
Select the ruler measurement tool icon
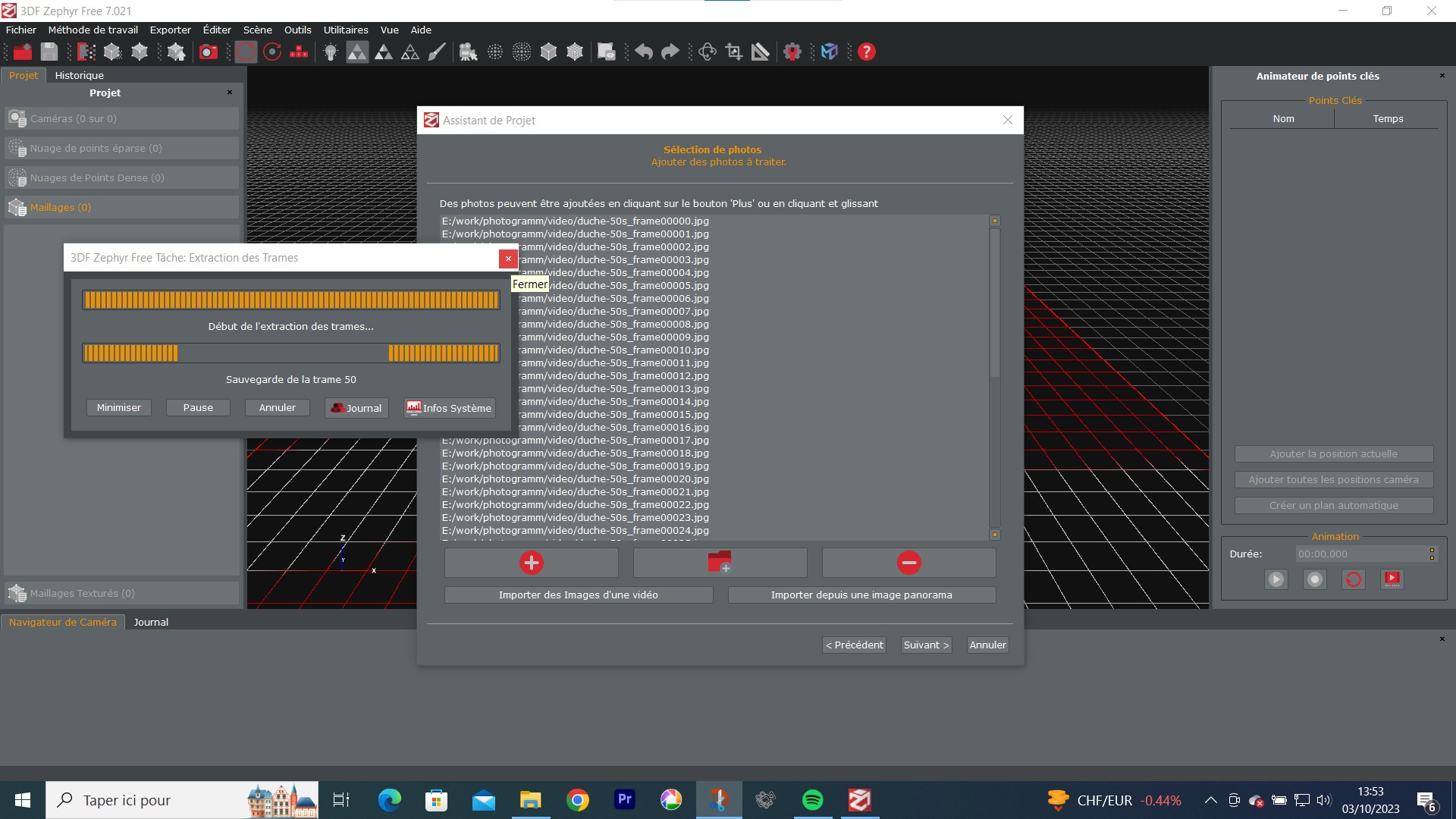coord(761,52)
